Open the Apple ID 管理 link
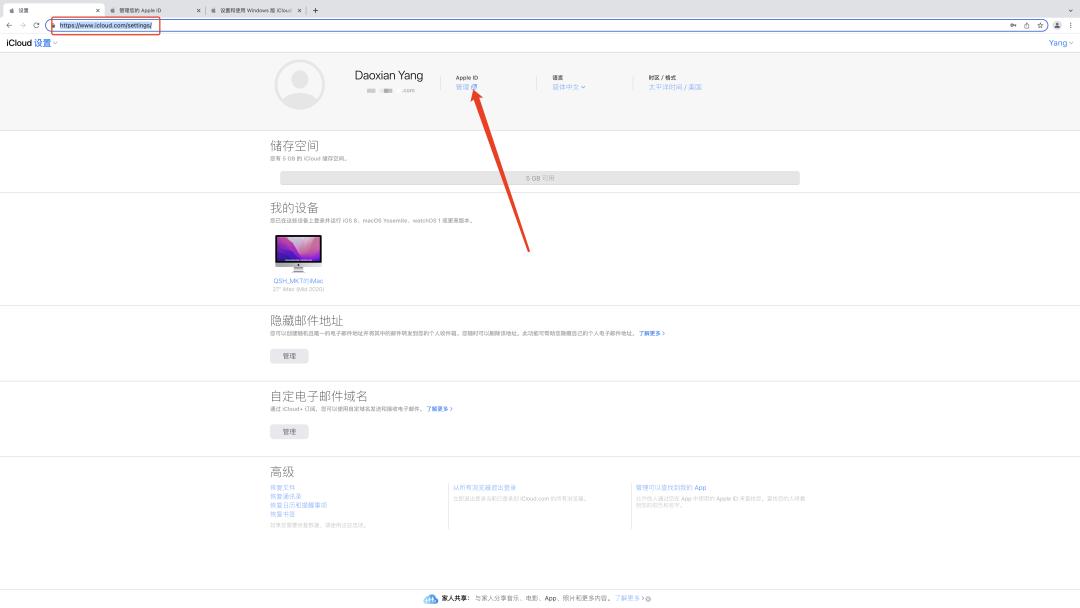1080x608 pixels. (x=464, y=87)
